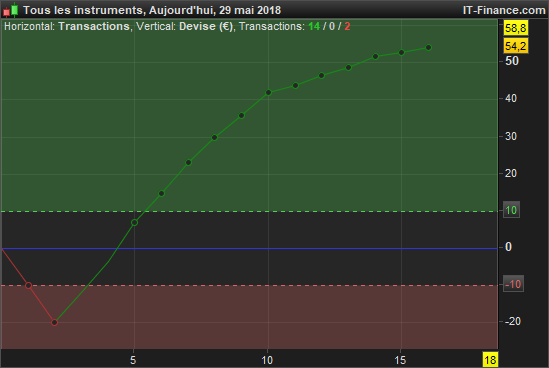The height and width of the screenshot is (368, 549).
Task: Select the data point at transaction 10
Action: pos(269,92)
